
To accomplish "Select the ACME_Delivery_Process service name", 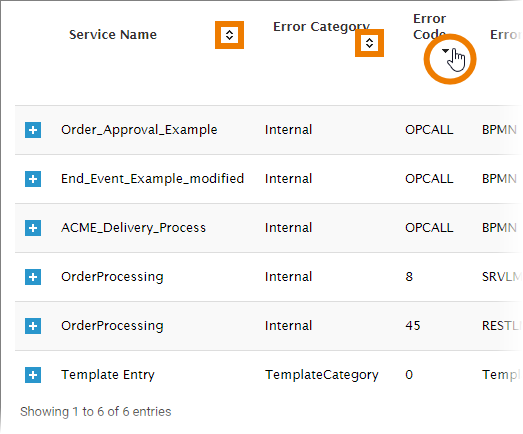I will coord(133,228).
